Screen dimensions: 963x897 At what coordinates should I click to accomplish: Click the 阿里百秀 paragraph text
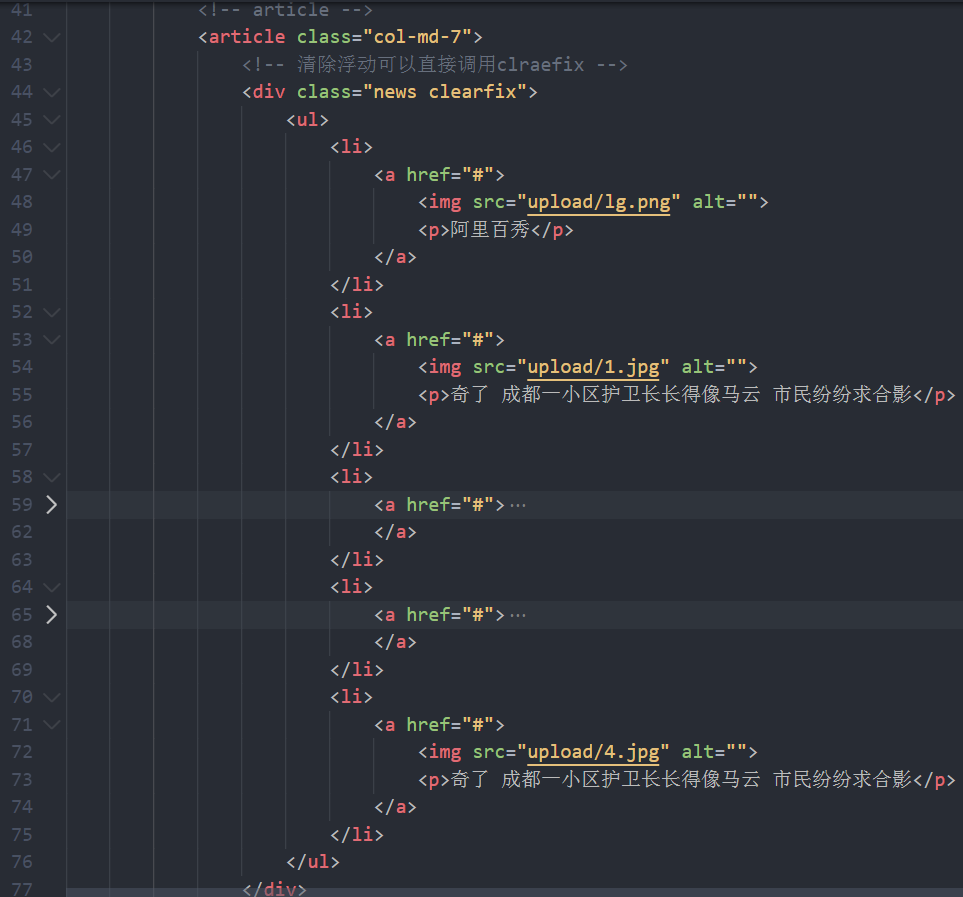pos(490,230)
